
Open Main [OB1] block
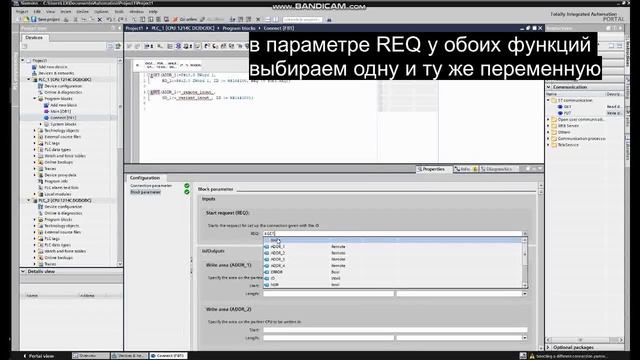pos(57,111)
